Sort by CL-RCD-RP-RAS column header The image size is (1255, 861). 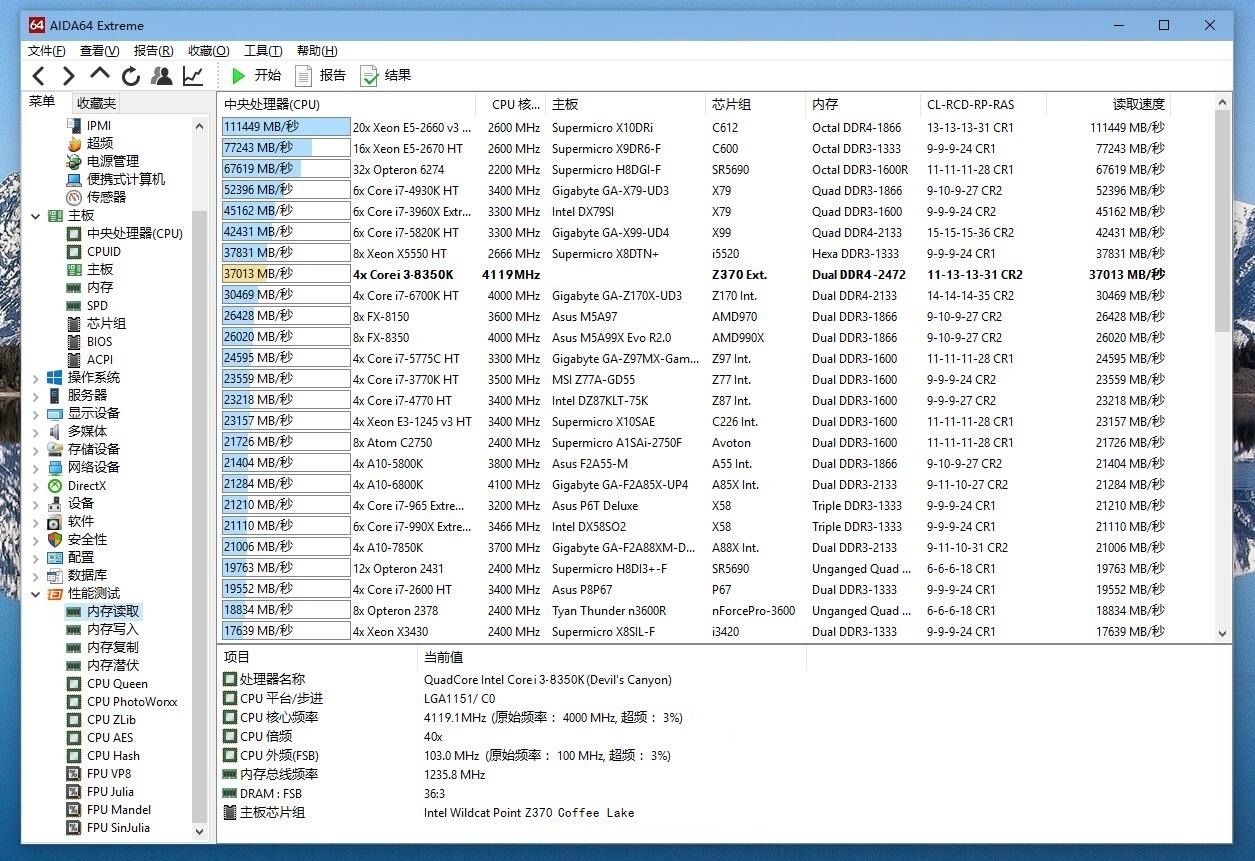pos(984,104)
